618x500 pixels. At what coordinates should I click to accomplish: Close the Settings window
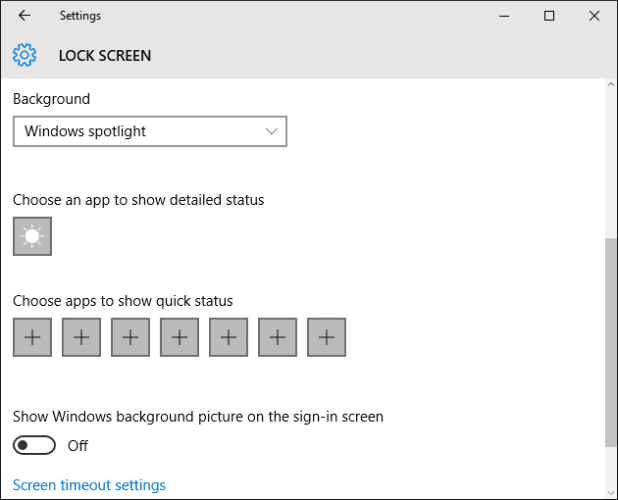point(595,16)
